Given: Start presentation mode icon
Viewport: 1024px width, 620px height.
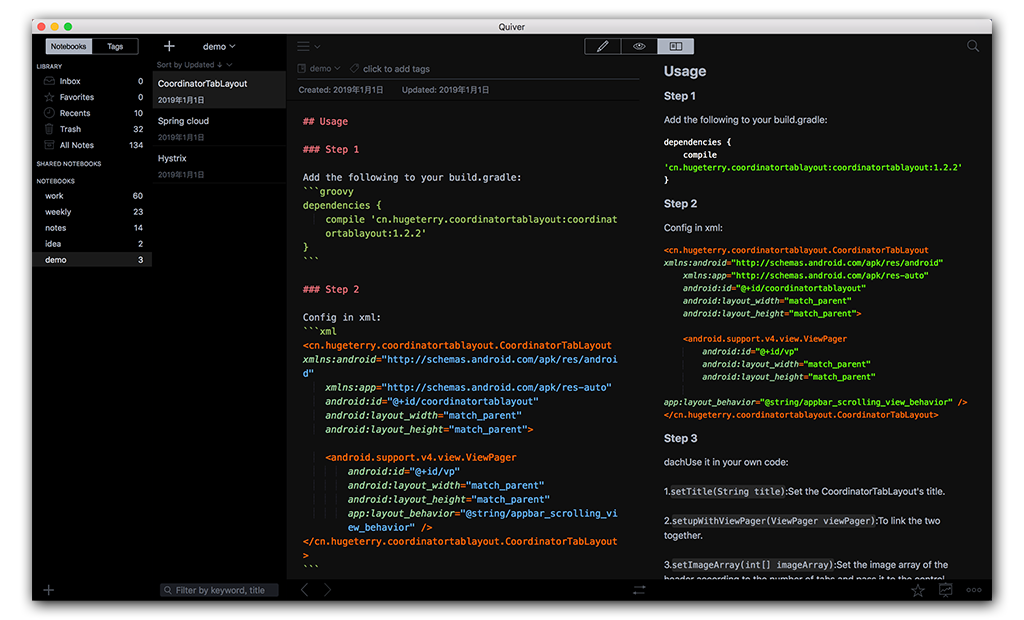Looking at the screenshot, I should (x=946, y=590).
